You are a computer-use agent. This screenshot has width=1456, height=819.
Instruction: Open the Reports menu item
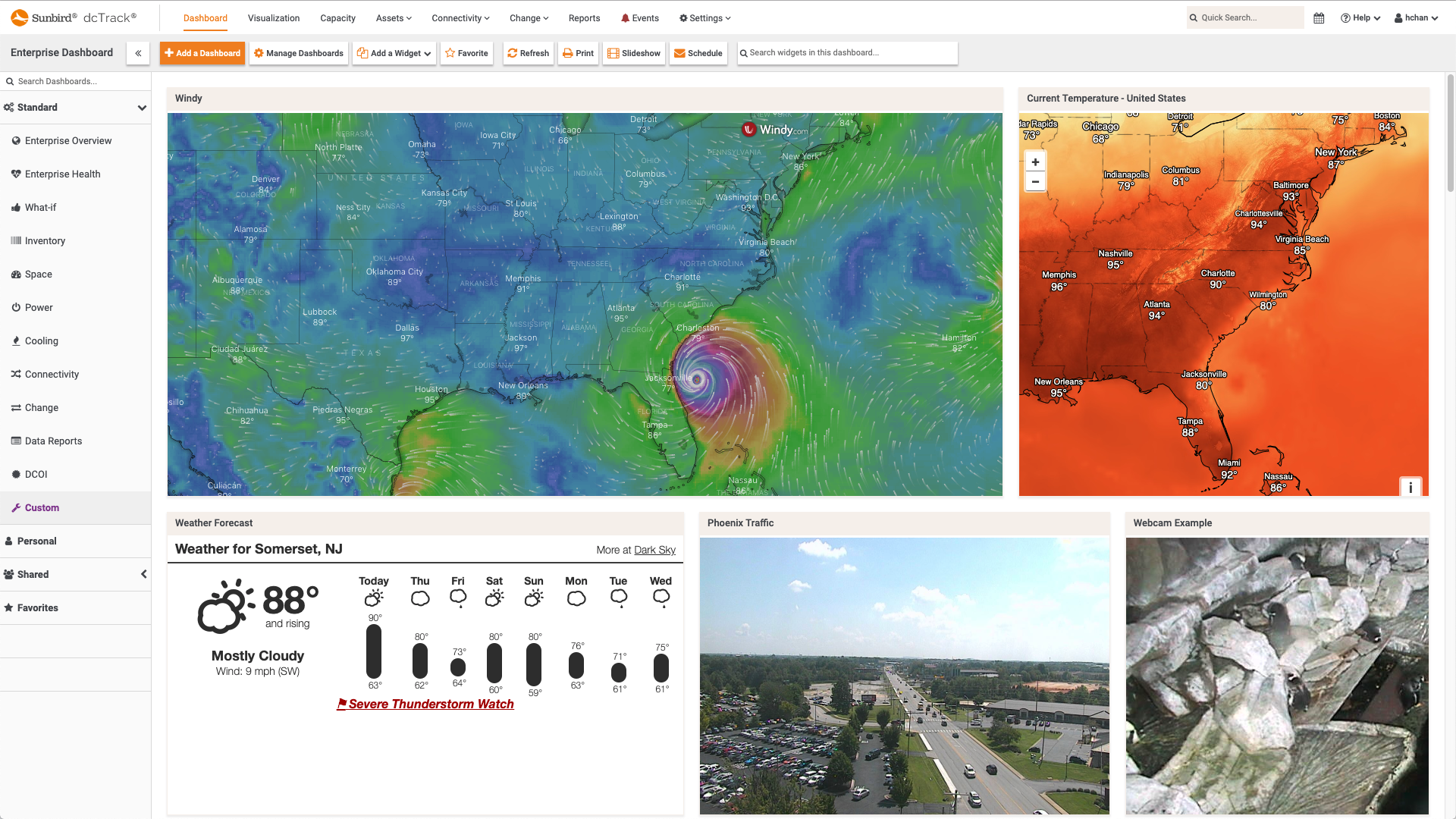coord(584,17)
